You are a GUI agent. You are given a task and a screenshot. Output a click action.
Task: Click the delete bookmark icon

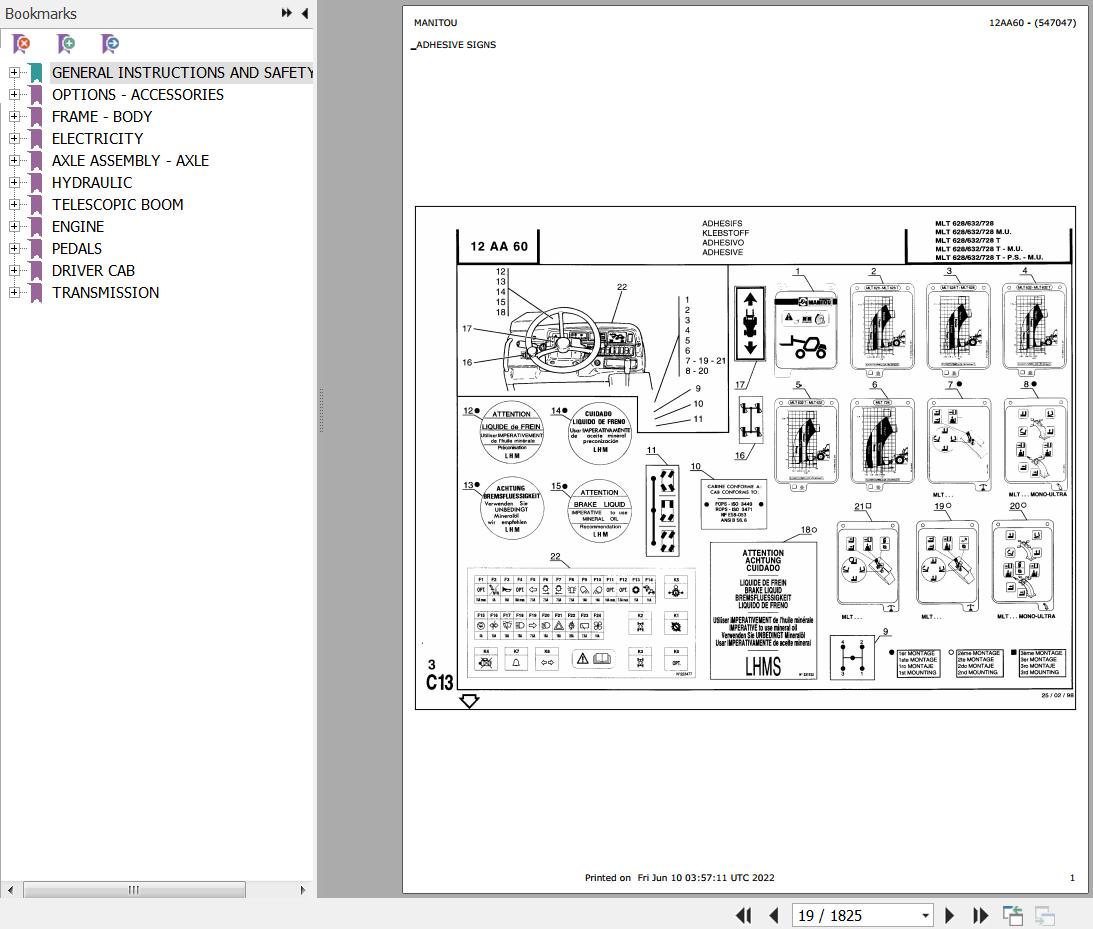coord(22,44)
